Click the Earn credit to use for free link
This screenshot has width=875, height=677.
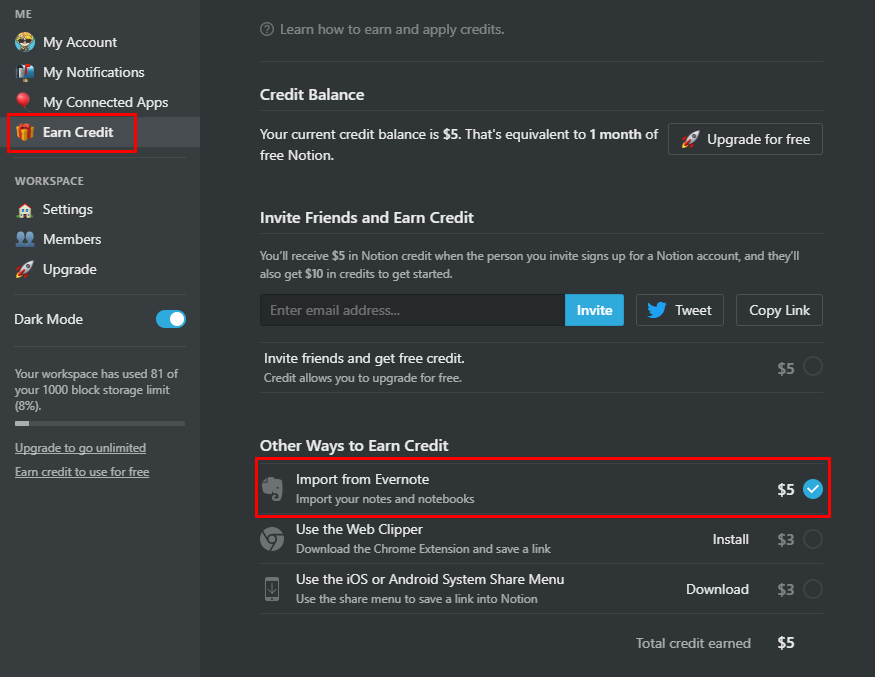pos(82,472)
